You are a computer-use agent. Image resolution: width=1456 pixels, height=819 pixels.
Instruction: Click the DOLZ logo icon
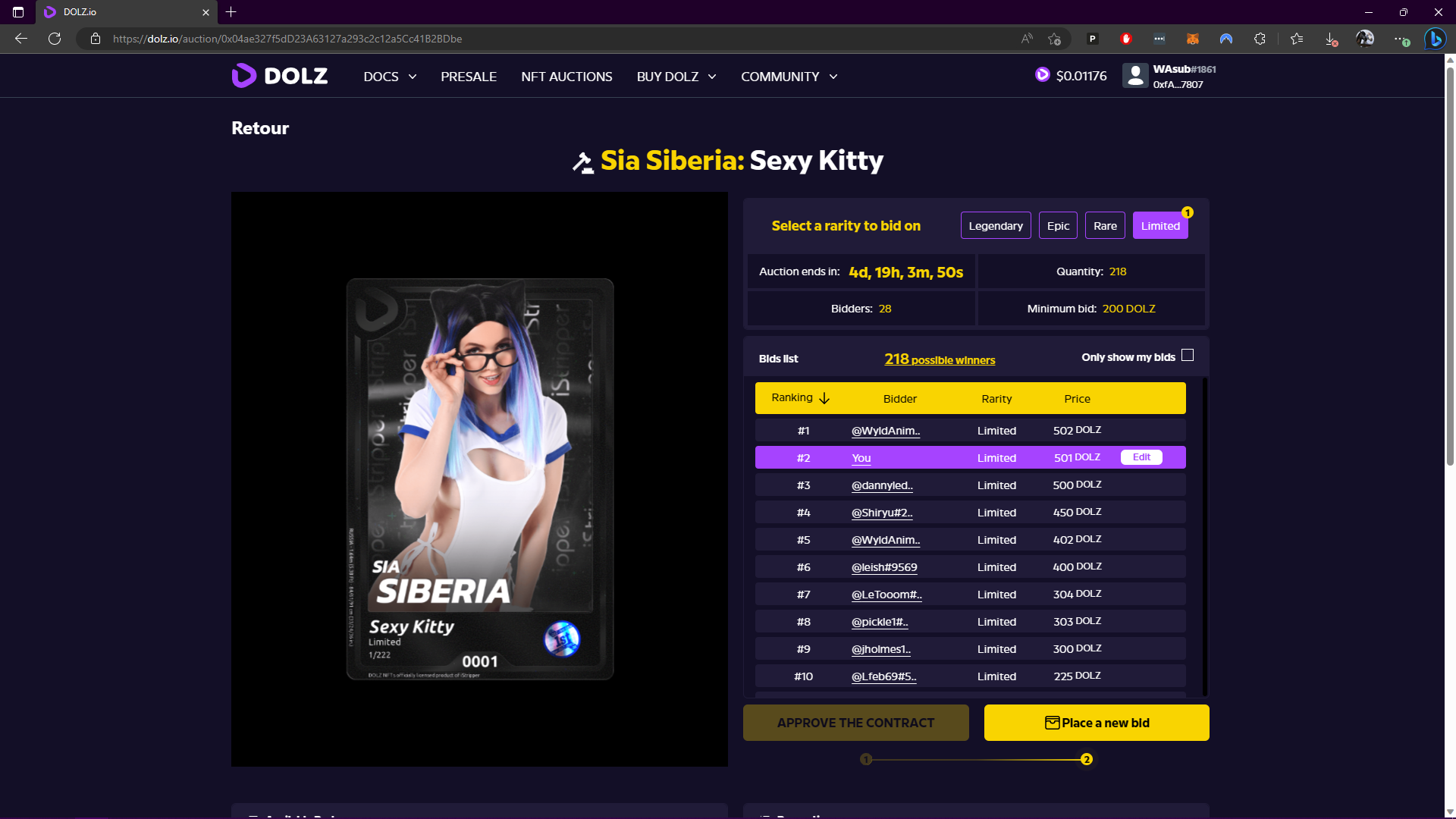243,76
